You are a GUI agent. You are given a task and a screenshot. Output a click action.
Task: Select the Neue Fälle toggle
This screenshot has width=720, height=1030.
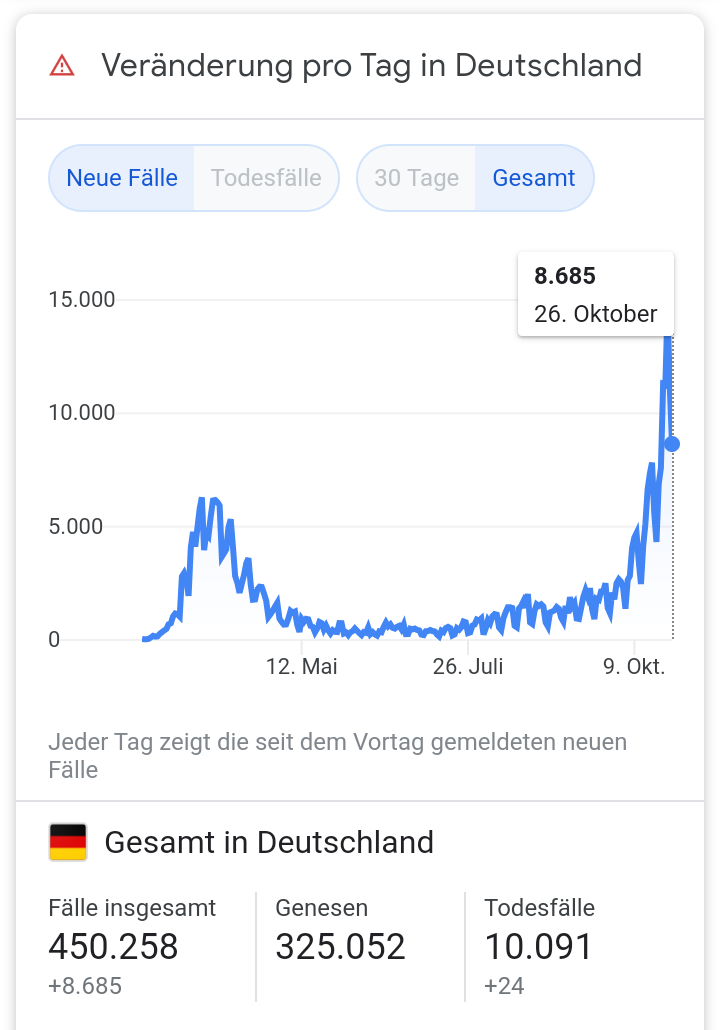122,179
